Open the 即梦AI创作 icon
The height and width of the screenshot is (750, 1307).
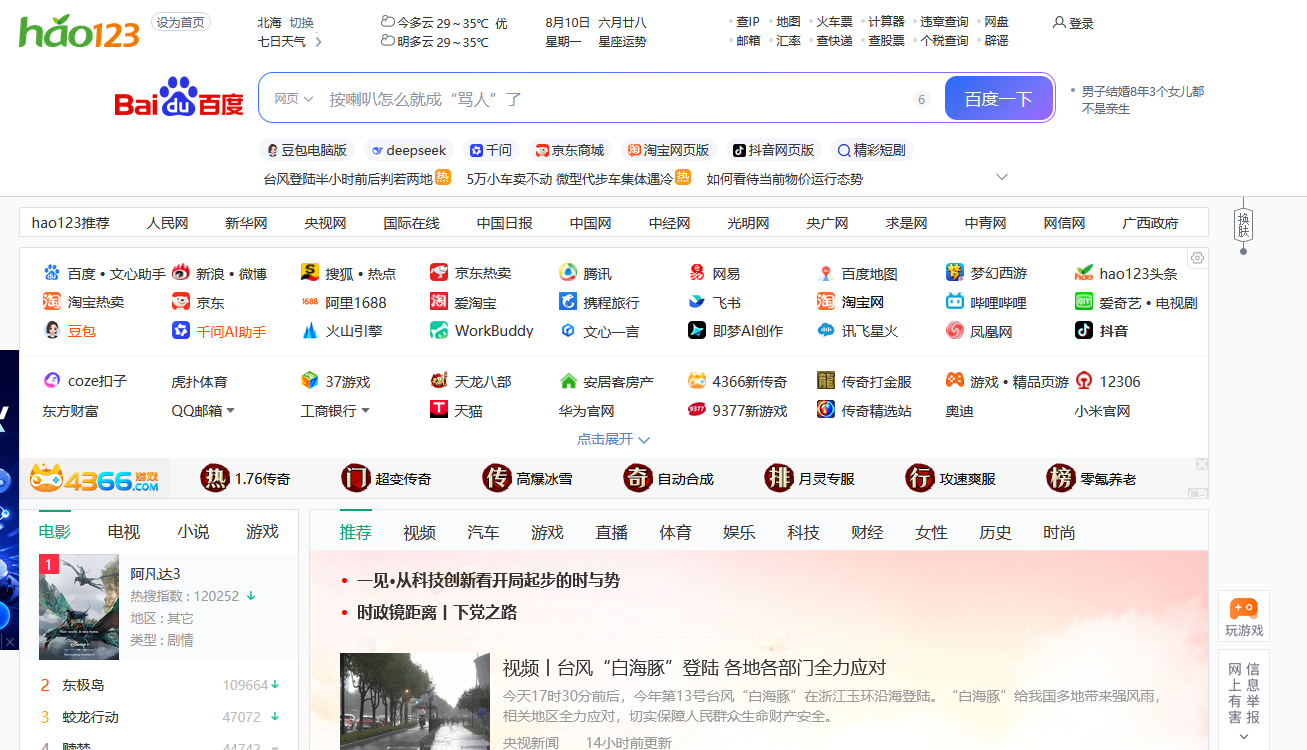coord(697,331)
